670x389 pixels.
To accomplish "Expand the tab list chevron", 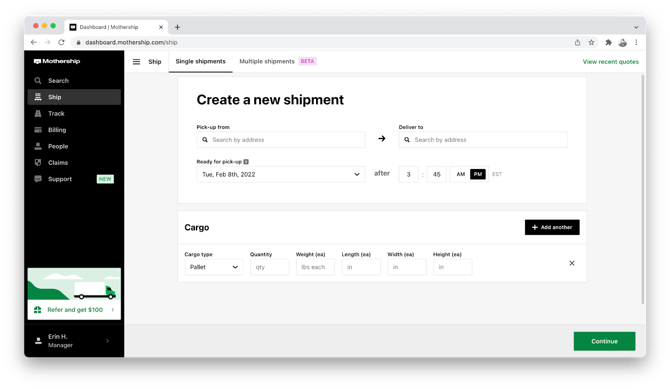I will pyautogui.click(x=636, y=27).
